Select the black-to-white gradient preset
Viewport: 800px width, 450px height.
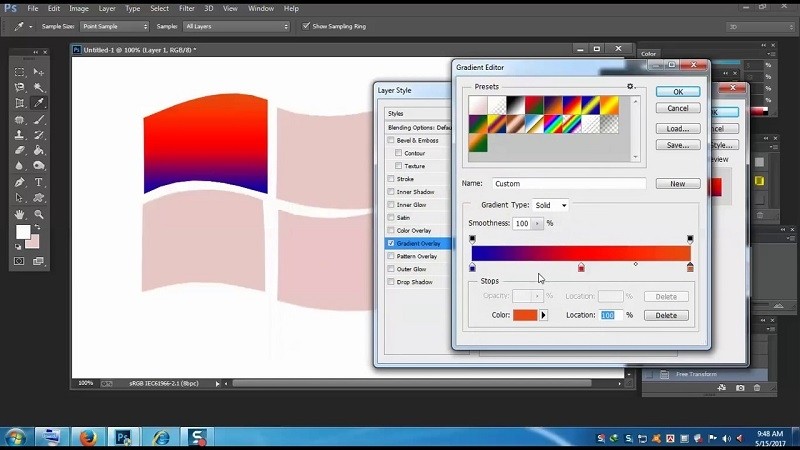(x=516, y=106)
